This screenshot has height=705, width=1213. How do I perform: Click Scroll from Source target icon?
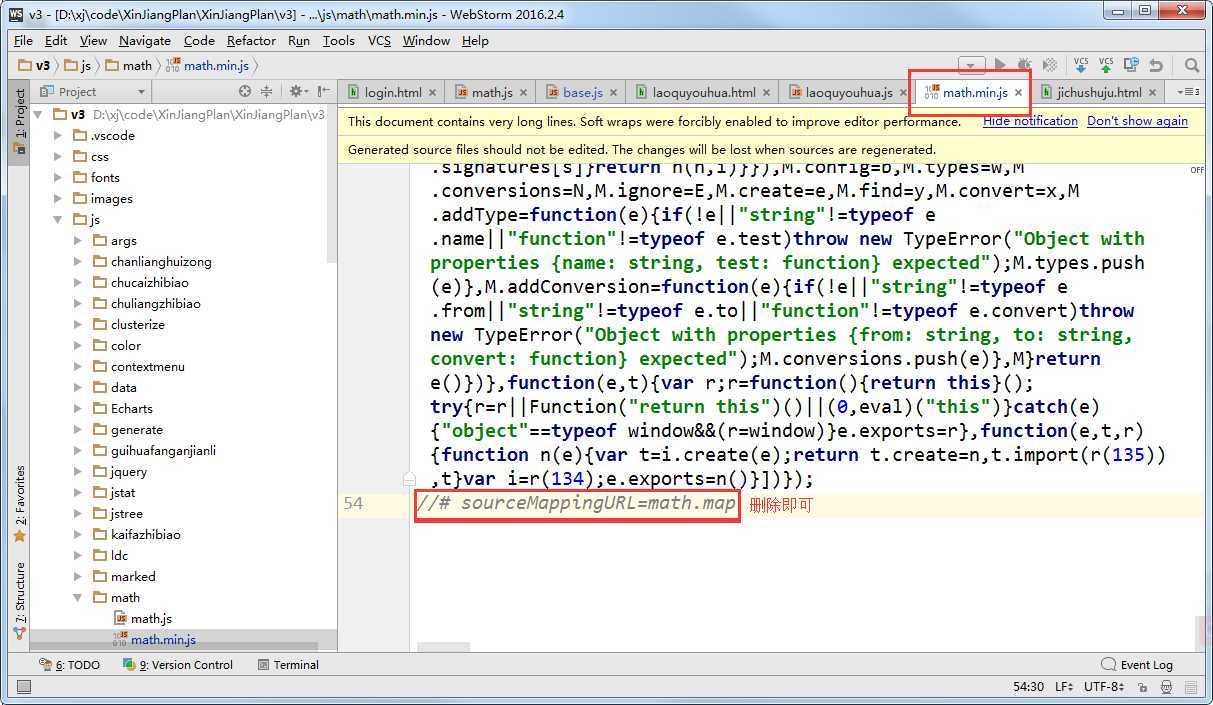pyautogui.click(x=245, y=91)
